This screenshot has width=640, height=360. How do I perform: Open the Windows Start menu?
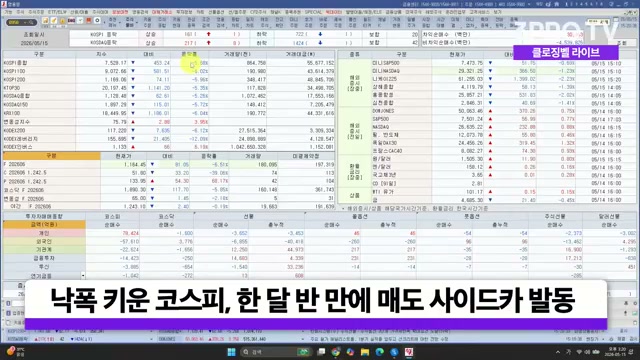tap(231, 352)
